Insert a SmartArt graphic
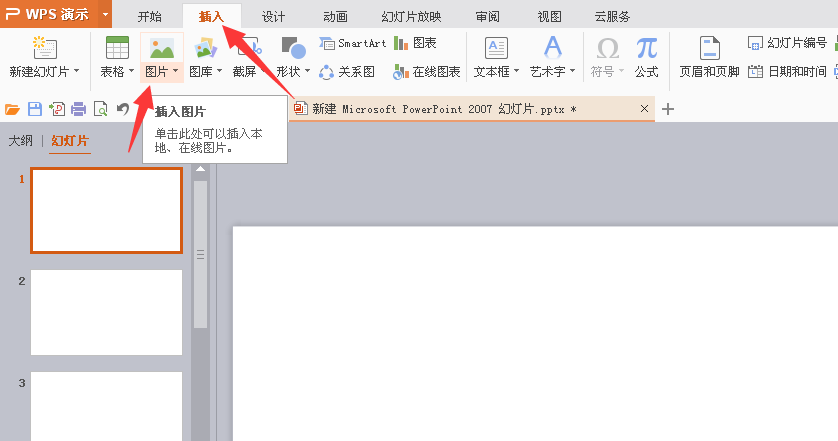The width and height of the screenshot is (838, 441). tap(353, 43)
